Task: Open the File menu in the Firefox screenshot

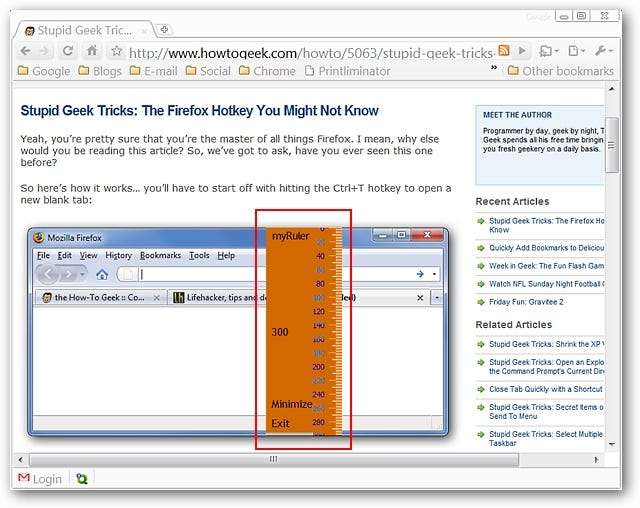Action: [43, 256]
